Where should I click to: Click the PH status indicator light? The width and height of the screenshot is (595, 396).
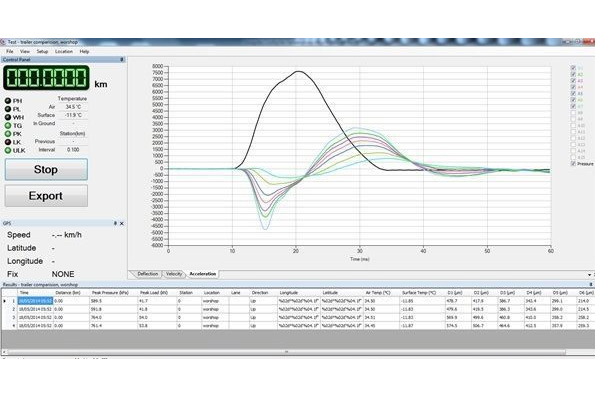pyautogui.click(x=8, y=101)
